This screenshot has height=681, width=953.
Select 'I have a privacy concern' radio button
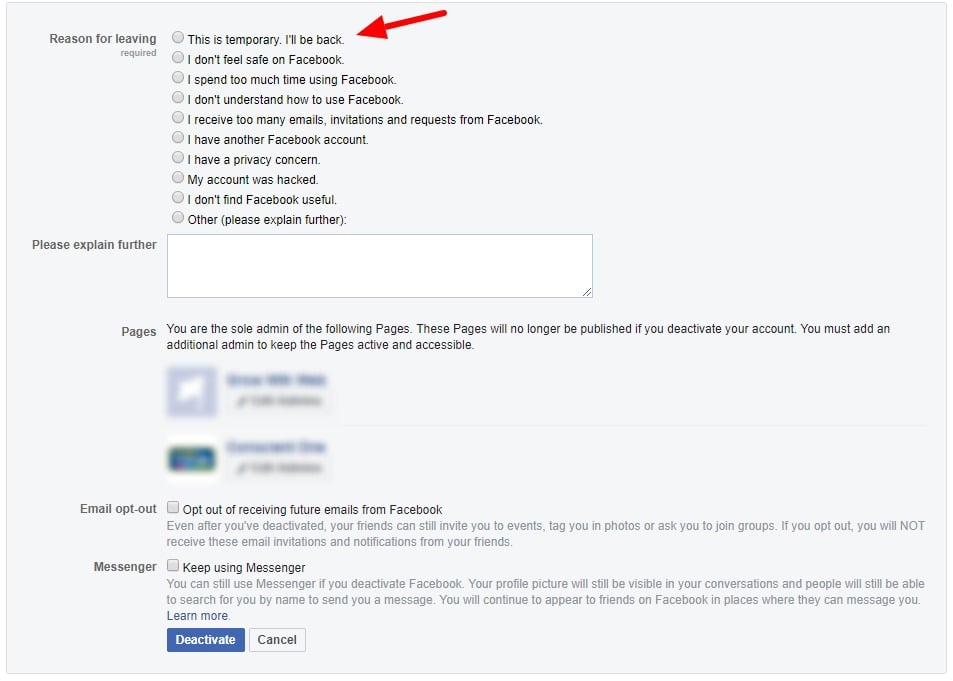click(177, 157)
